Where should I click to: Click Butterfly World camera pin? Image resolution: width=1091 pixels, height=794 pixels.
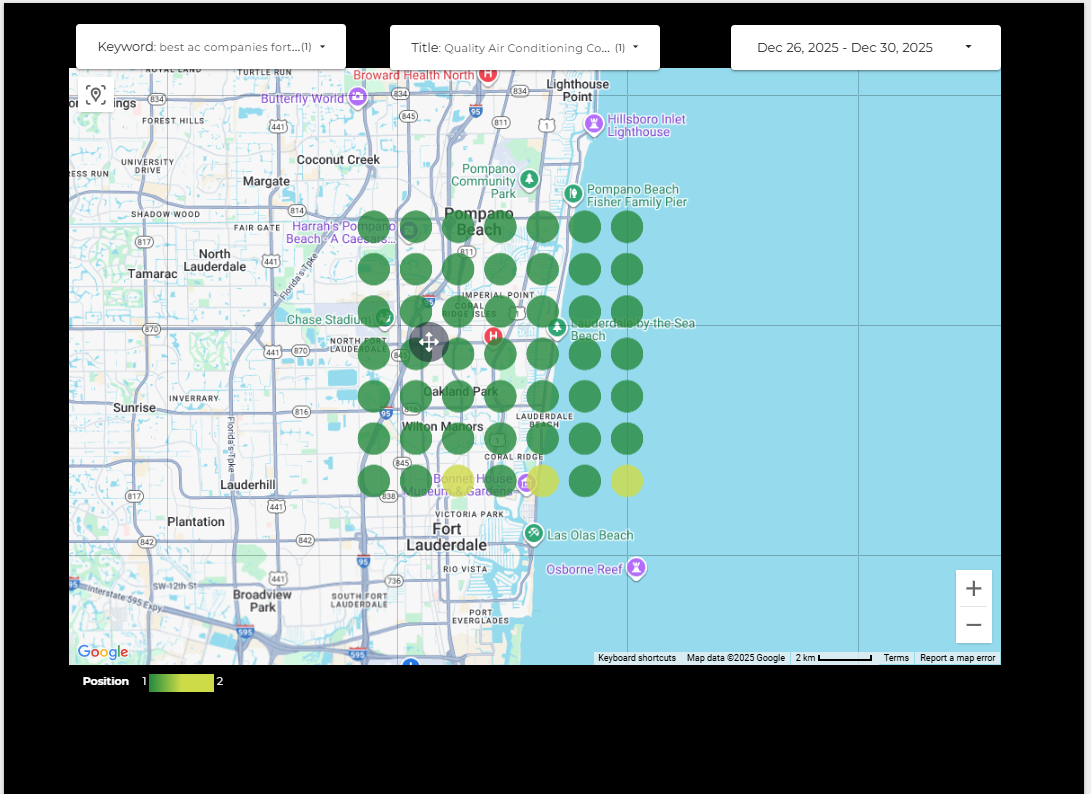pyautogui.click(x=358, y=98)
